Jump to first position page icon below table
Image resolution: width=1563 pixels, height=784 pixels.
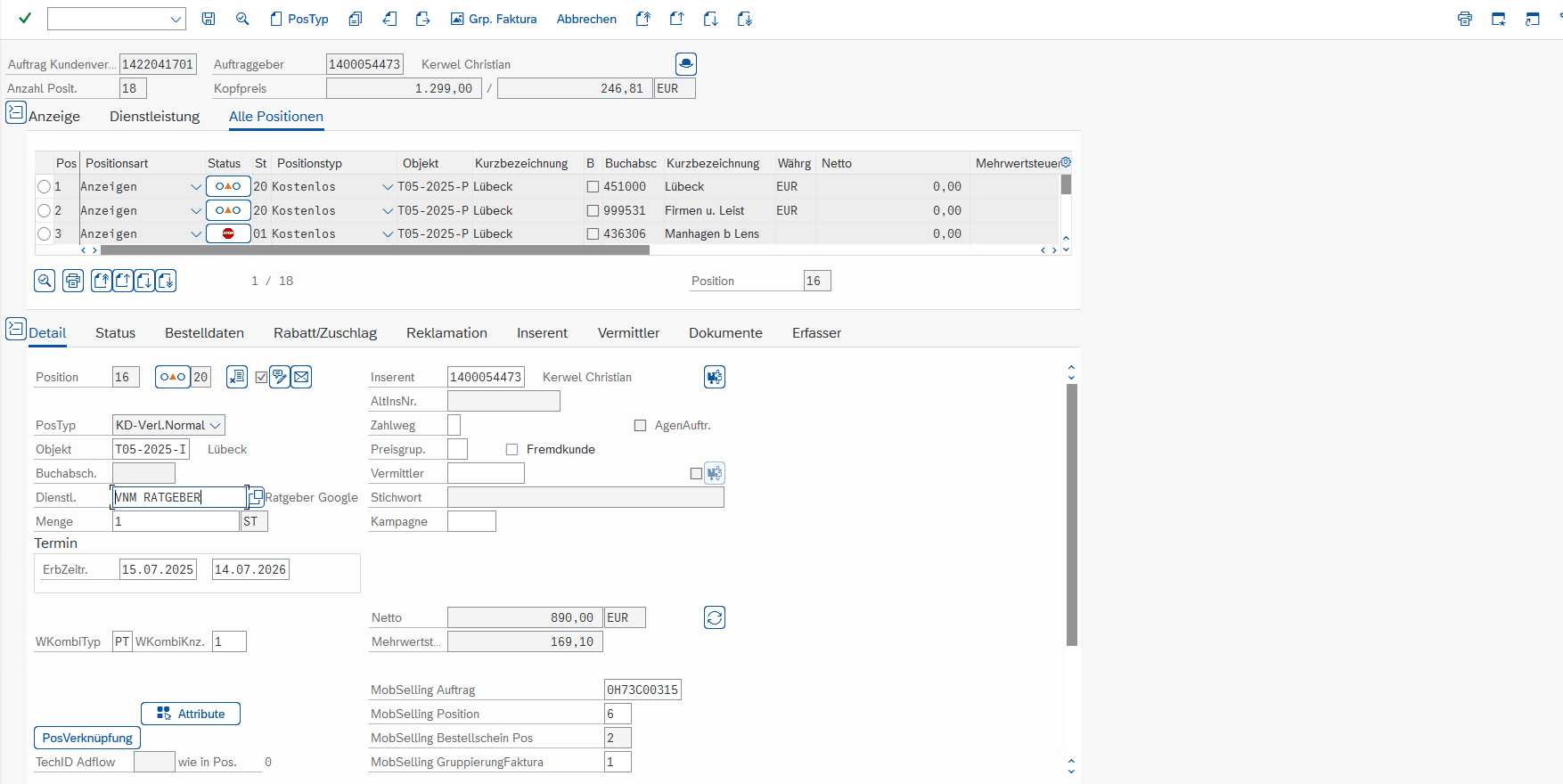pyautogui.click(x=102, y=281)
